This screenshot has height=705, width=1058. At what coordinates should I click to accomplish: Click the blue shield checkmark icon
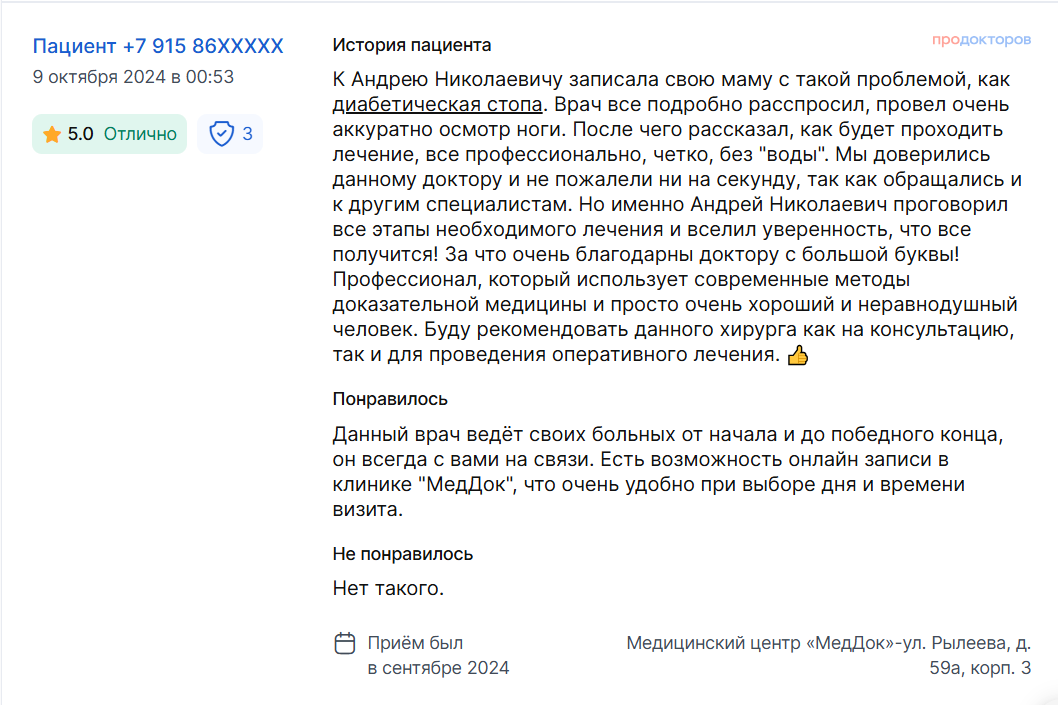point(221,134)
